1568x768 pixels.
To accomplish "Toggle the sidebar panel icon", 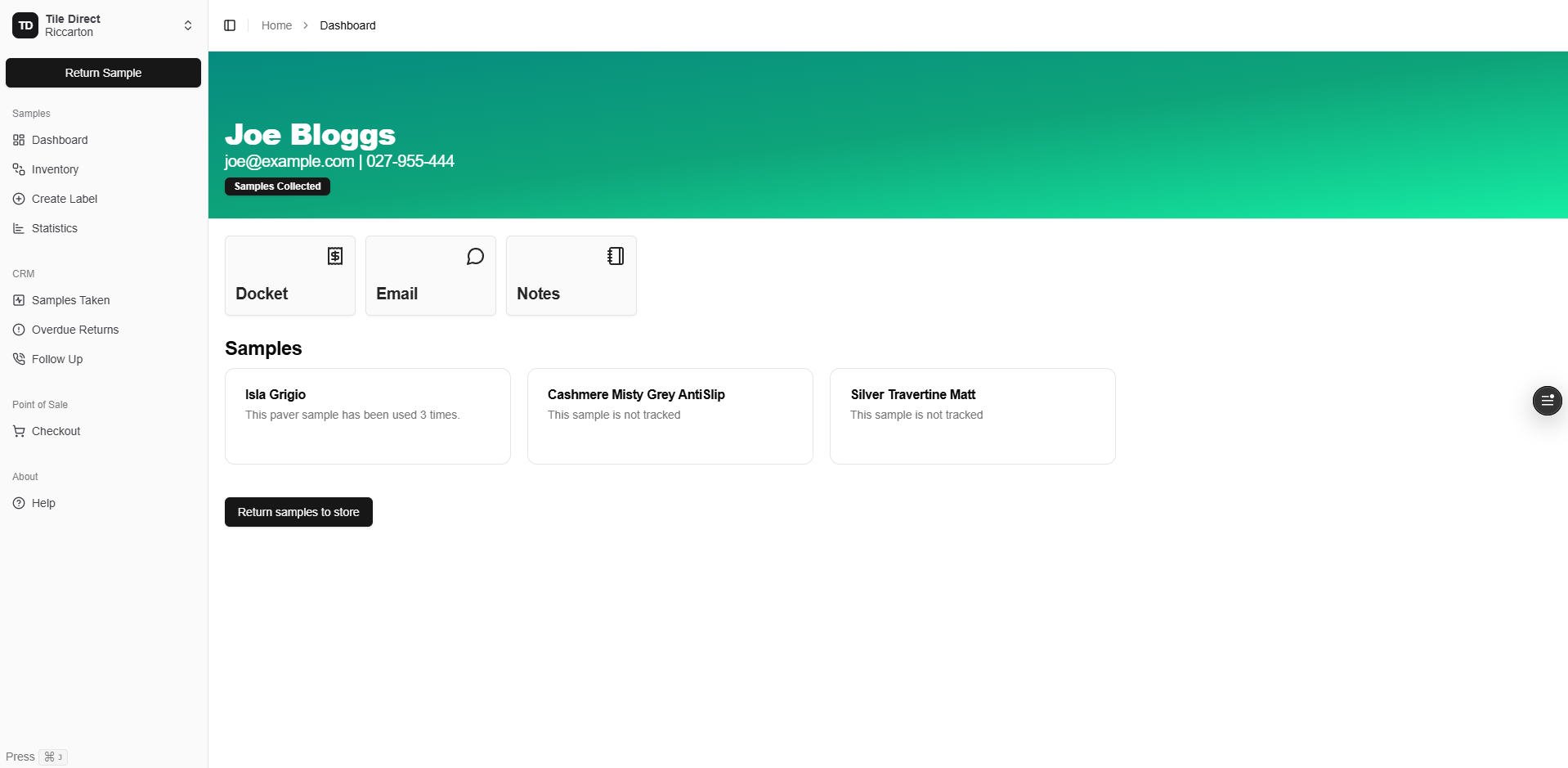I will click(x=230, y=25).
